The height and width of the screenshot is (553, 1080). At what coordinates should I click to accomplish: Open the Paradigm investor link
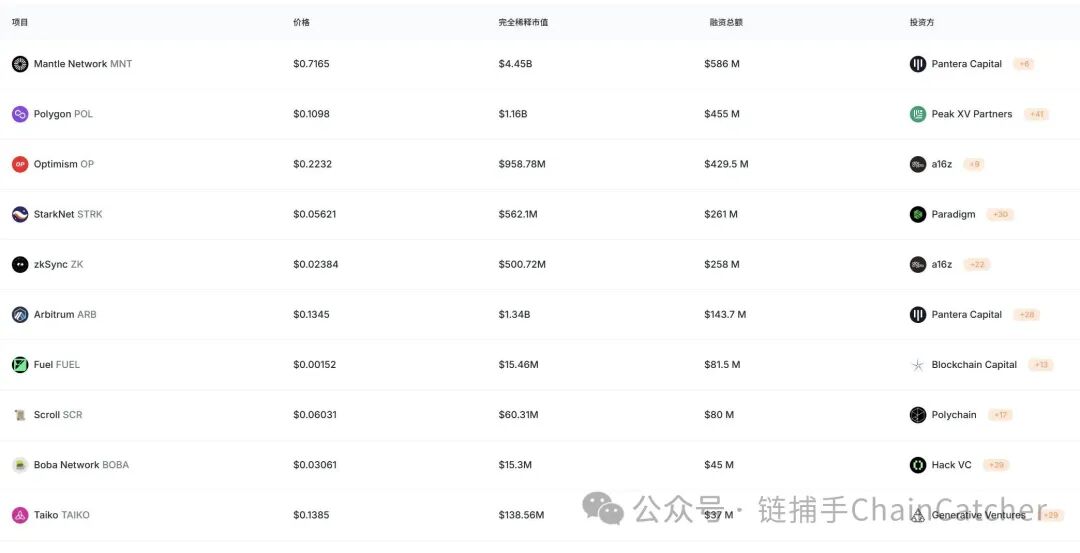(953, 214)
